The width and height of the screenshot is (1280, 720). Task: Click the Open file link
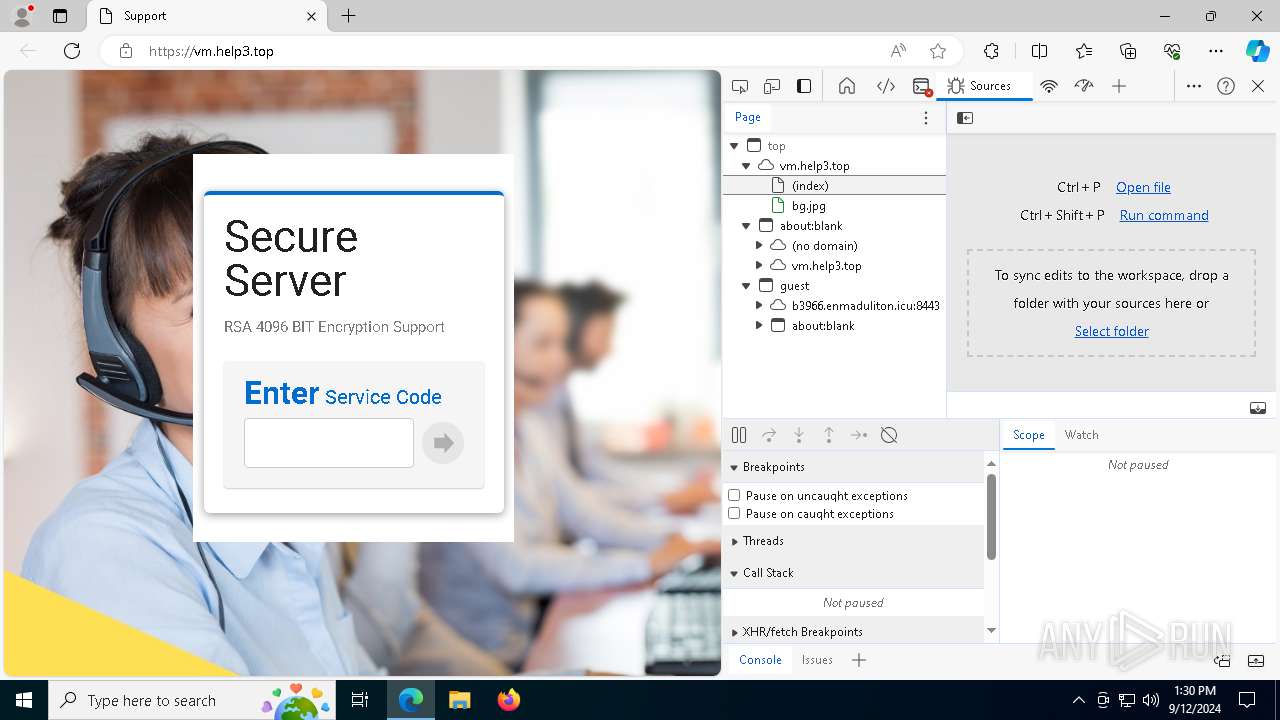[1143, 187]
